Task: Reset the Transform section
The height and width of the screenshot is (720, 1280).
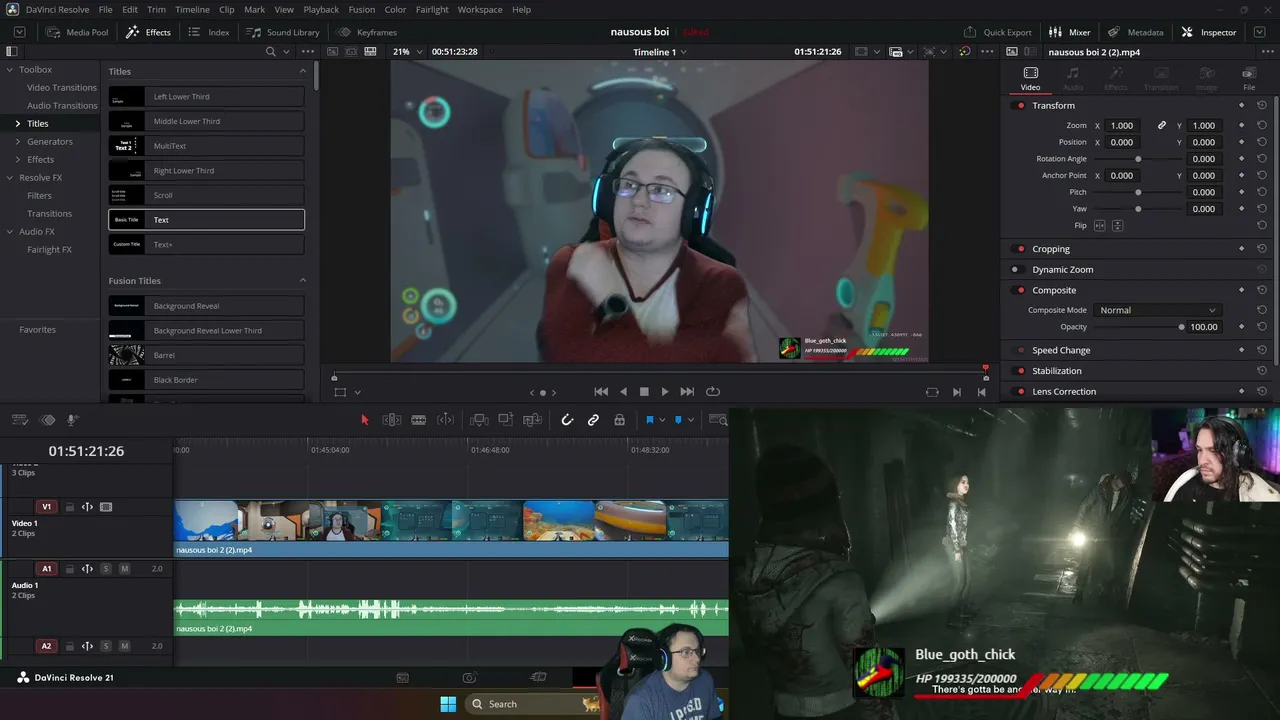Action: pos(1262,106)
